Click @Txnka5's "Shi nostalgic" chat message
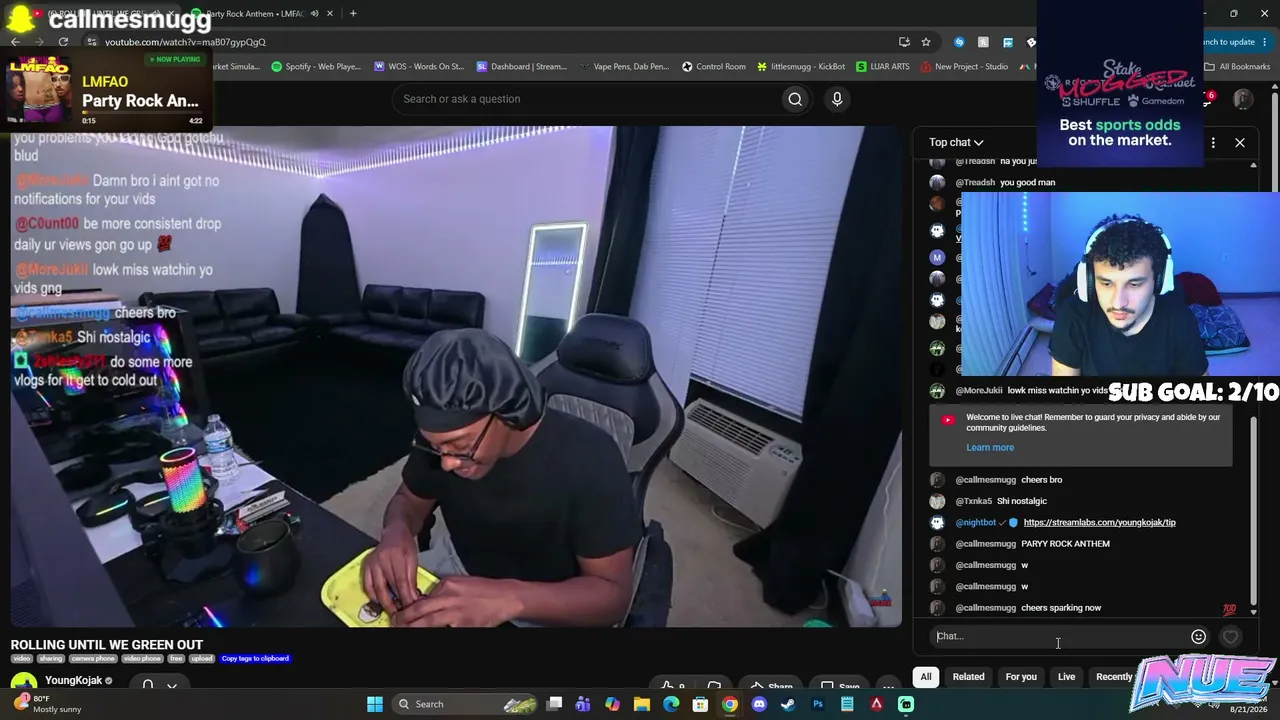 tap(1021, 501)
